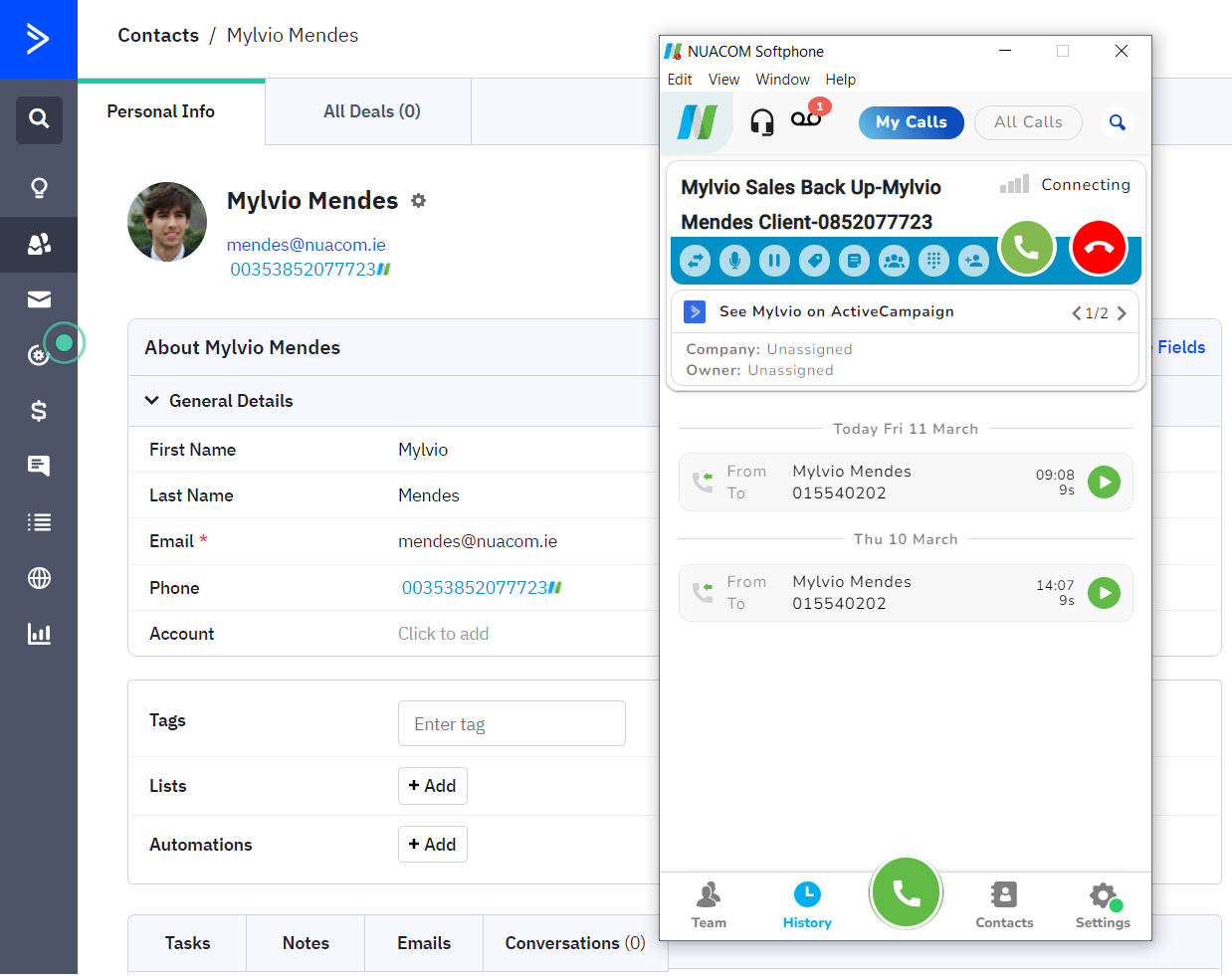Open the Automations gear icon in sidebar

(38, 355)
